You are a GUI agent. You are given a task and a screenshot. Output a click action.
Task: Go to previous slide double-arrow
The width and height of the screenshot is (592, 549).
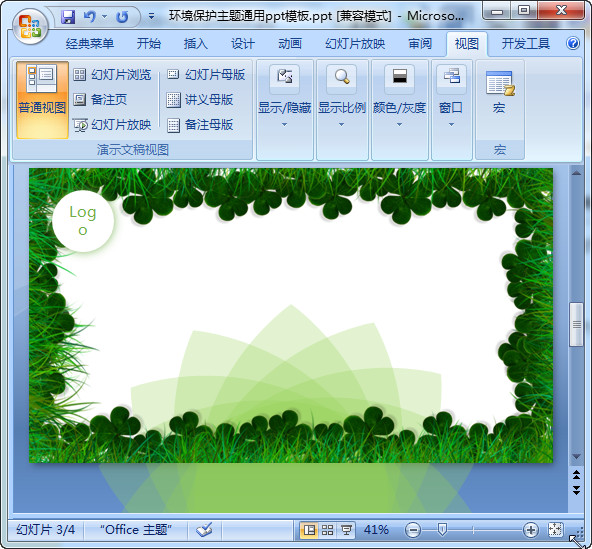[x=576, y=475]
